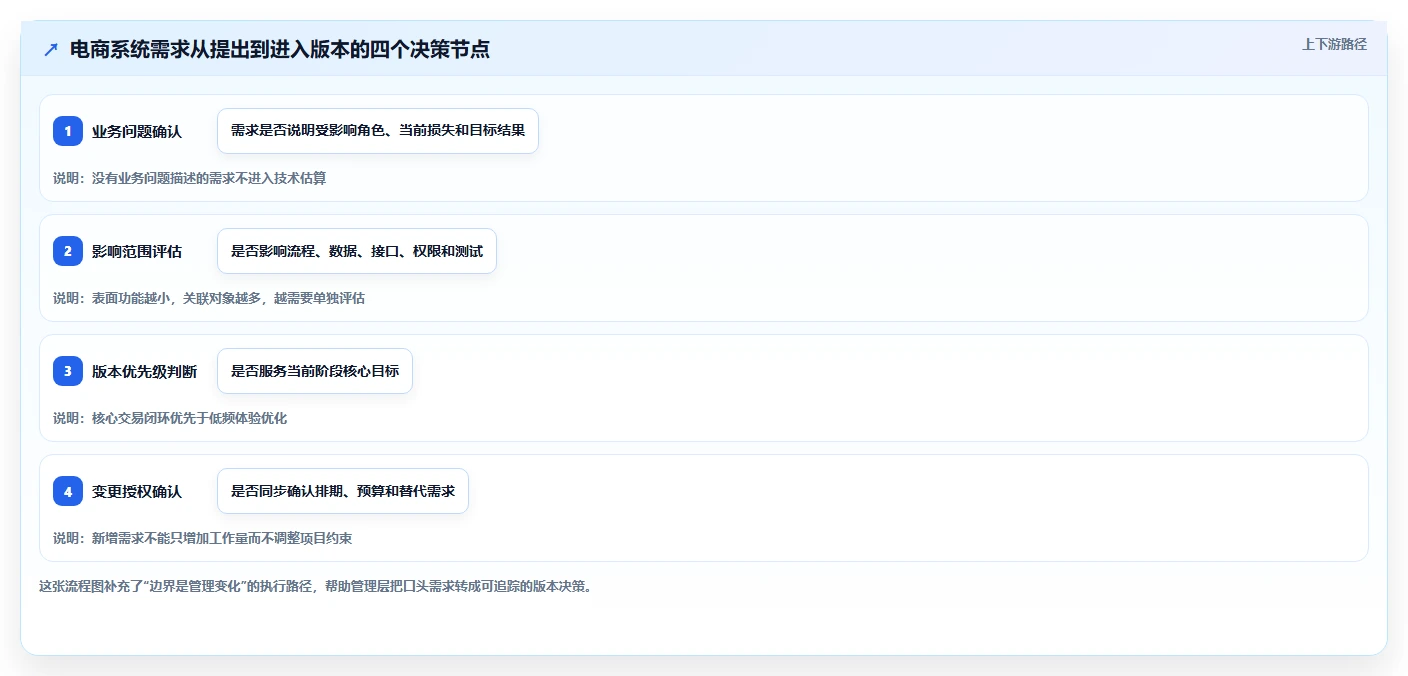Select the chip 是否同步确认排期、预算和替代需求
Image resolution: width=1408 pixels, height=676 pixels.
pos(343,491)
